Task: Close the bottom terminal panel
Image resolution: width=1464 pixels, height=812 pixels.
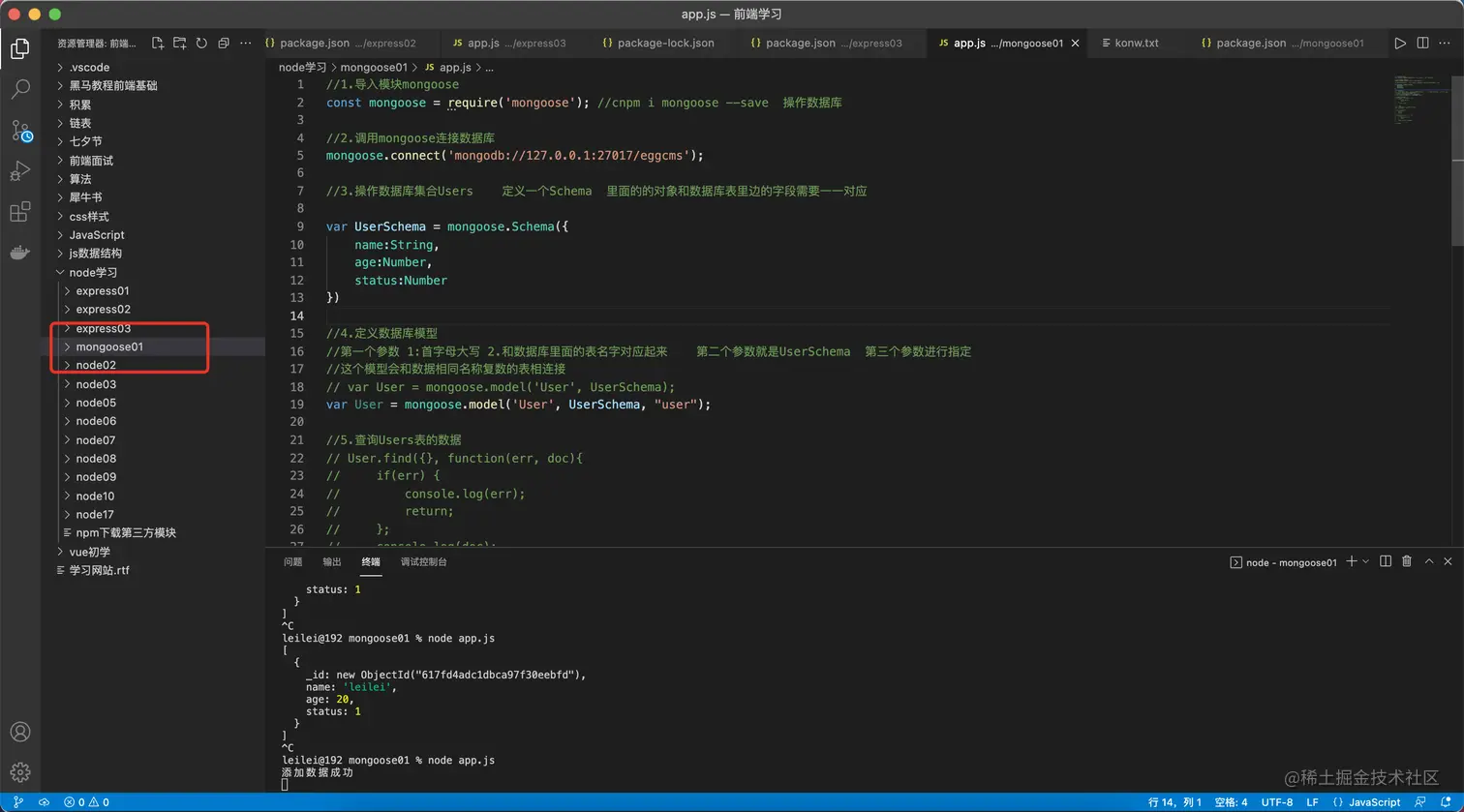Action: tap(1449, 561)
